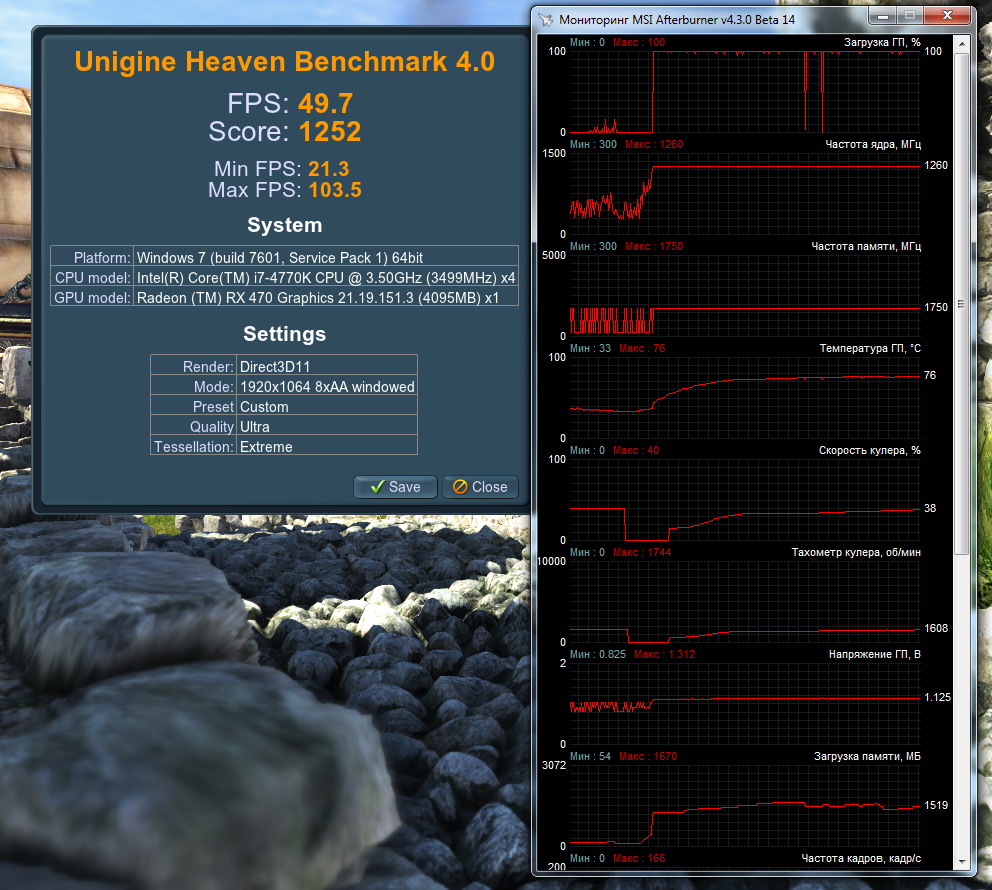Click the 'Частота ядра, МГц' graph label
992x890 pixels.
(x=873, y=144)
